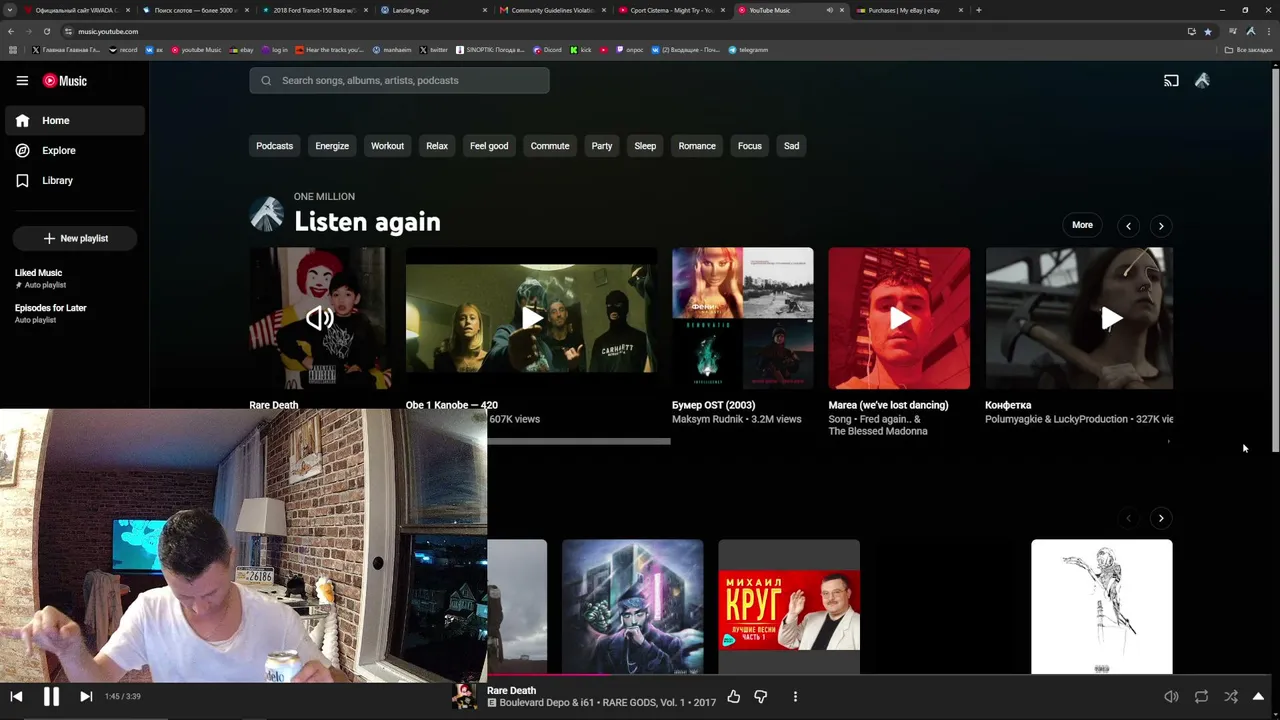Reload the page in browser toolbar

tap(46, 32)
